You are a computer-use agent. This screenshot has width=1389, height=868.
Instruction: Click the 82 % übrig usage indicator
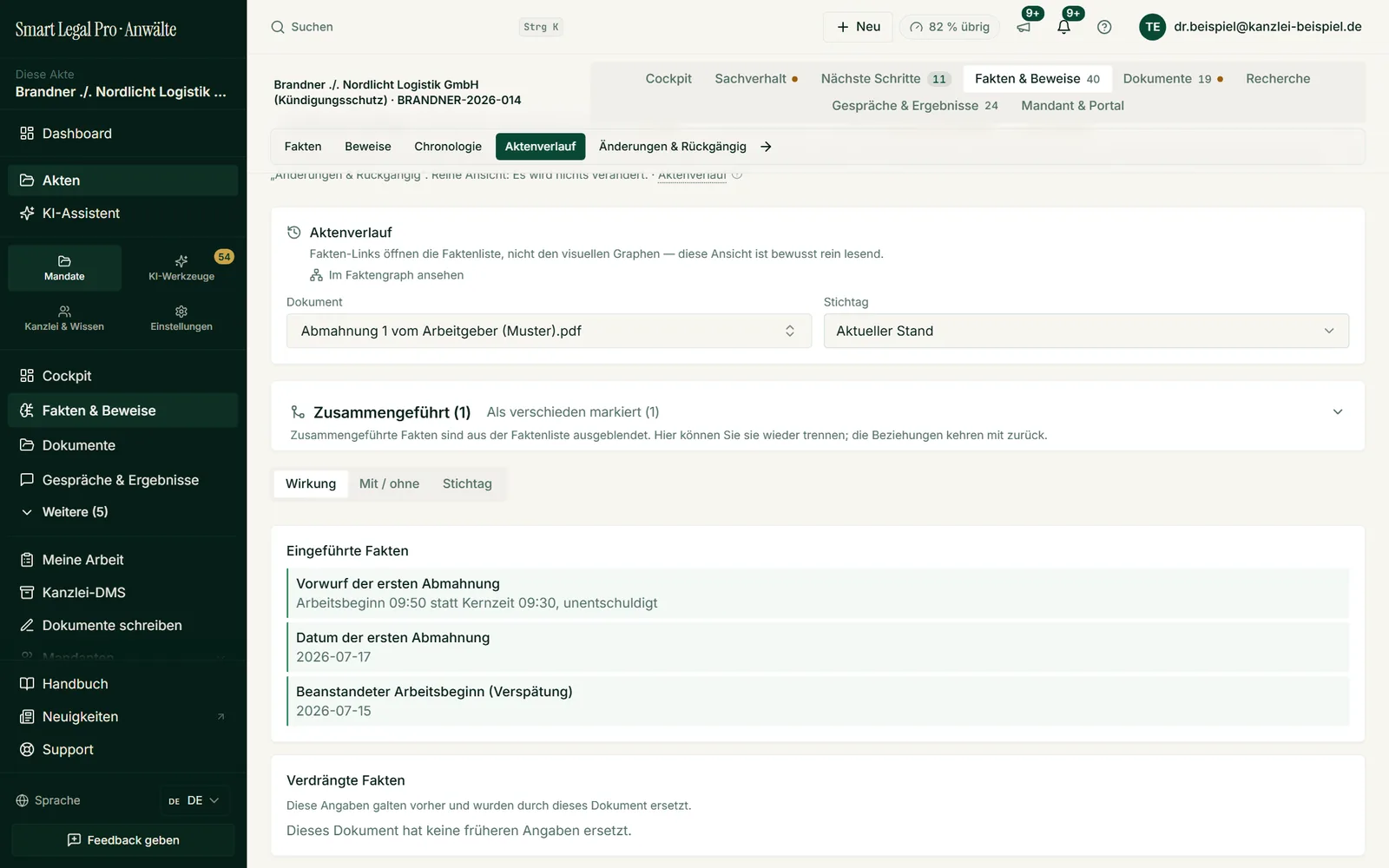(x=950, y=27)
